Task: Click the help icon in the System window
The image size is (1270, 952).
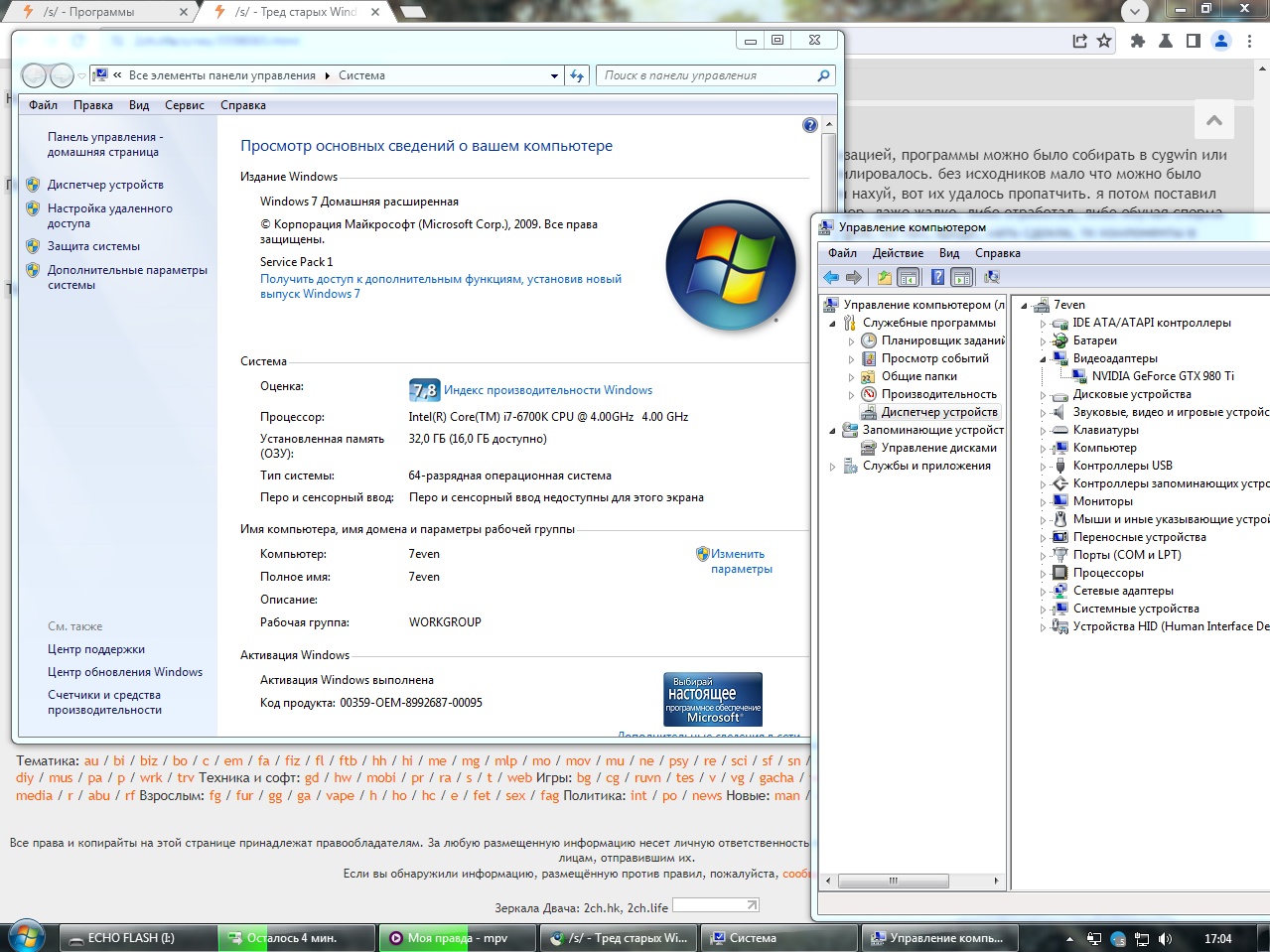Action: point(810,125)
